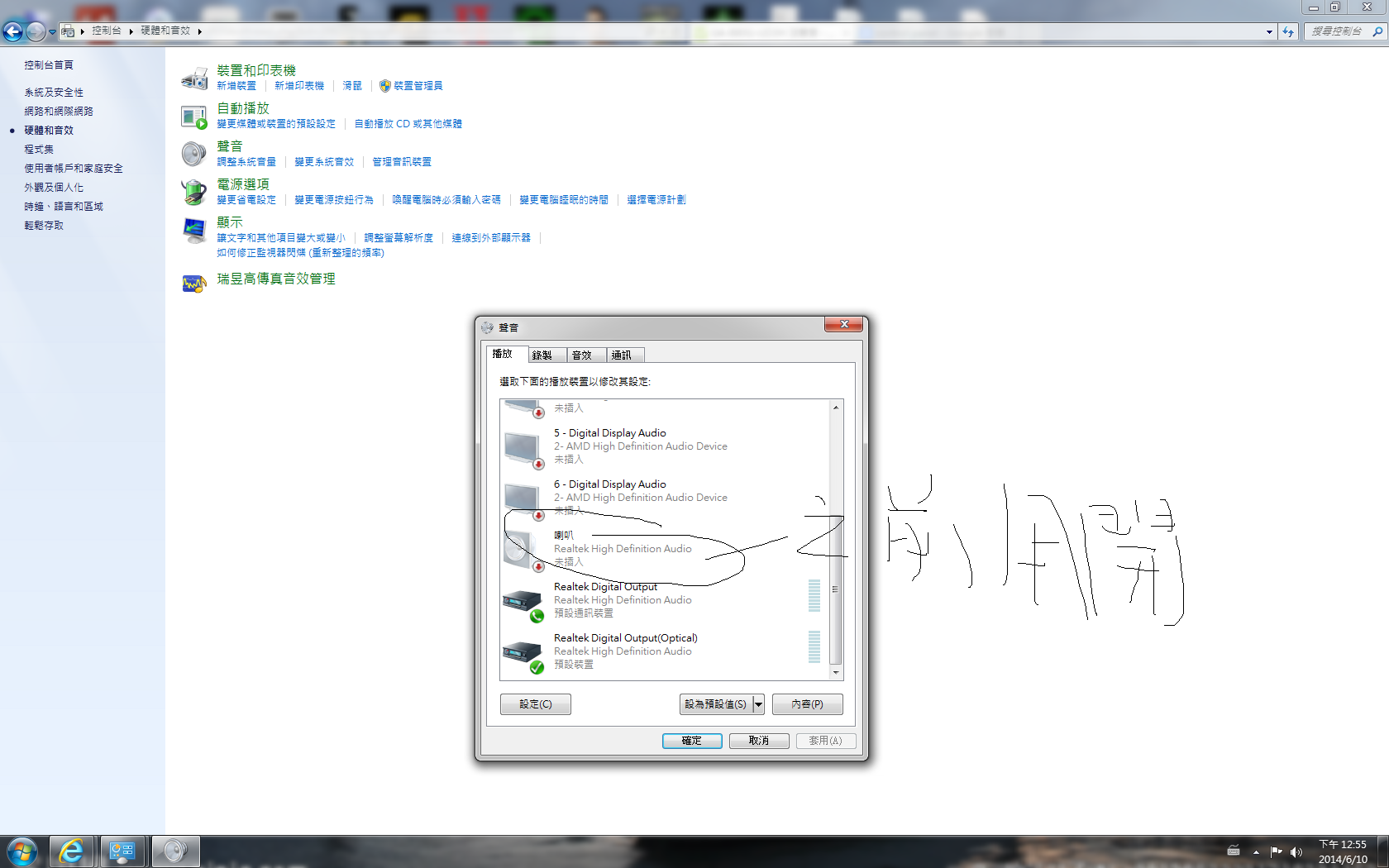
Task: Select the 6 - Digital Display Audio device icon
Action: point(523,501)
